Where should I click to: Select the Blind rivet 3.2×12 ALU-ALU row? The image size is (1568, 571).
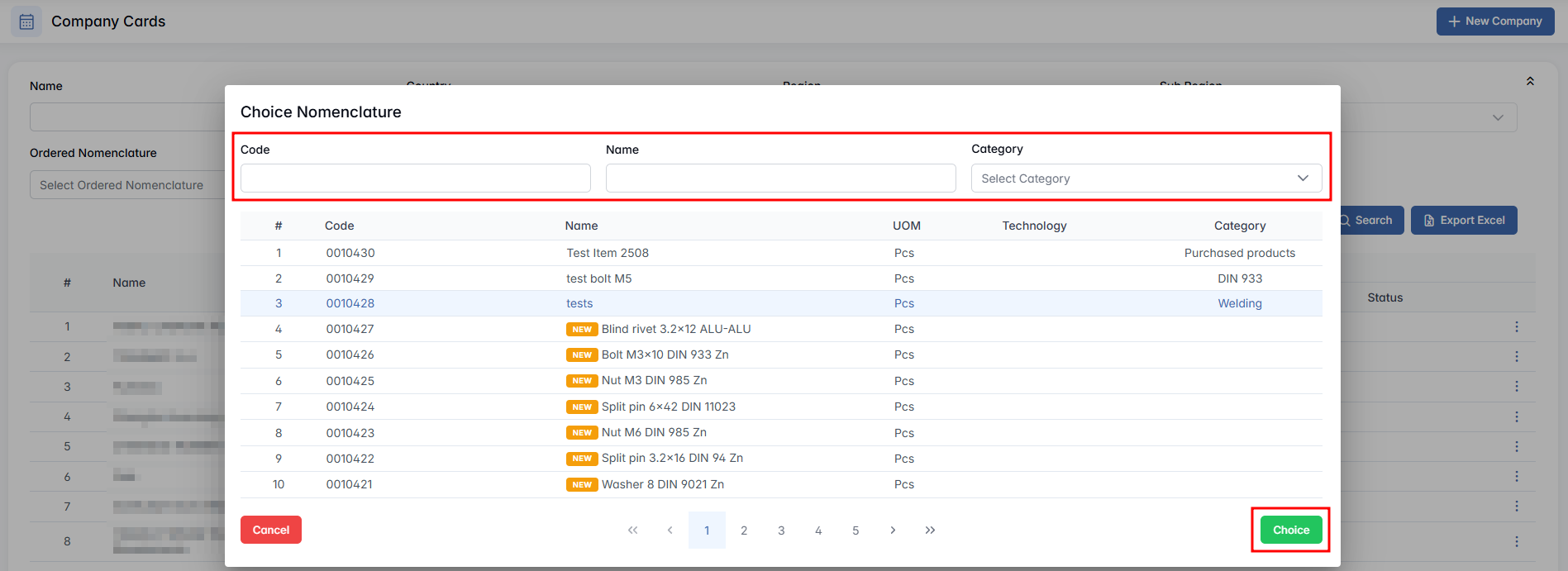click(780, 329)
